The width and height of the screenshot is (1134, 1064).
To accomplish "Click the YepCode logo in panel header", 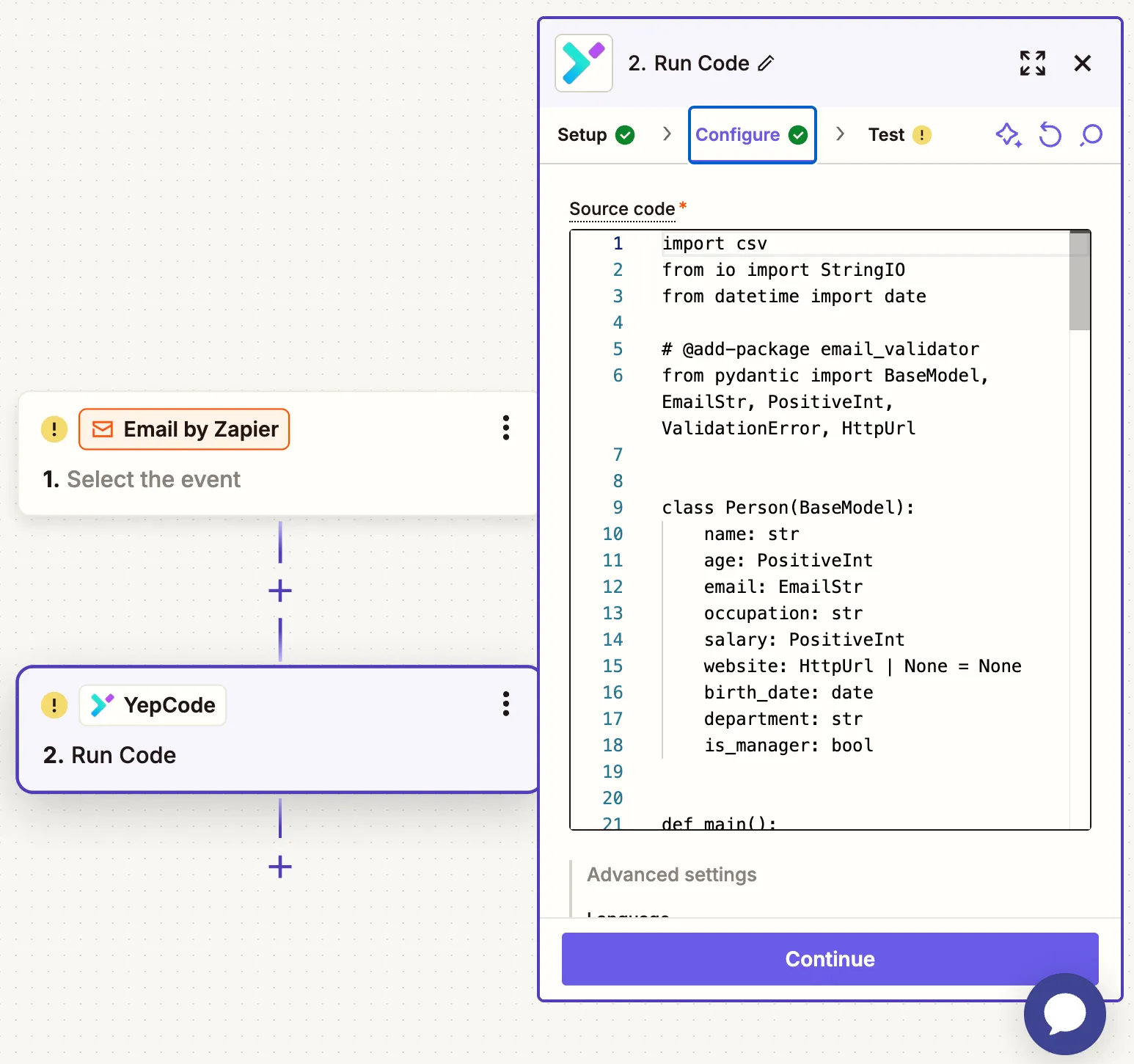I will (x=583, y=63).
